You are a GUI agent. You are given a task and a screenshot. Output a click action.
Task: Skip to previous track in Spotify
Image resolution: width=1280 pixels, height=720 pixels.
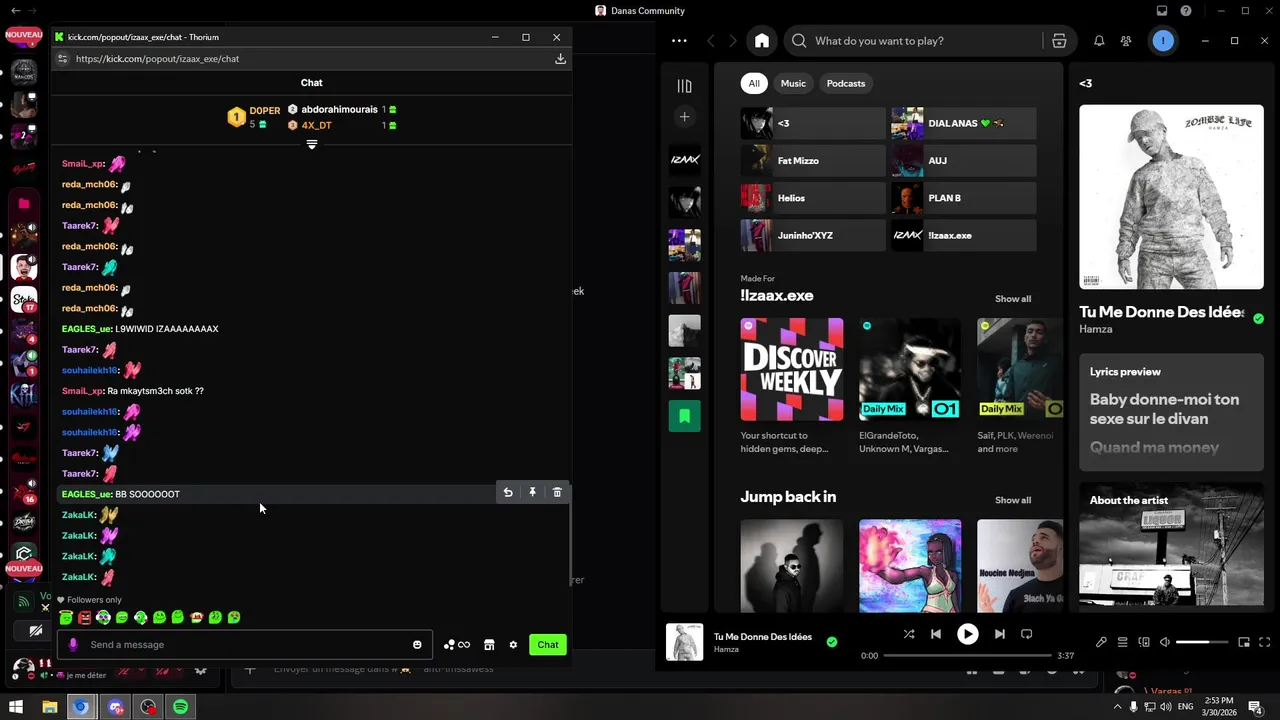pyautogui.click(x=936, y=634)
